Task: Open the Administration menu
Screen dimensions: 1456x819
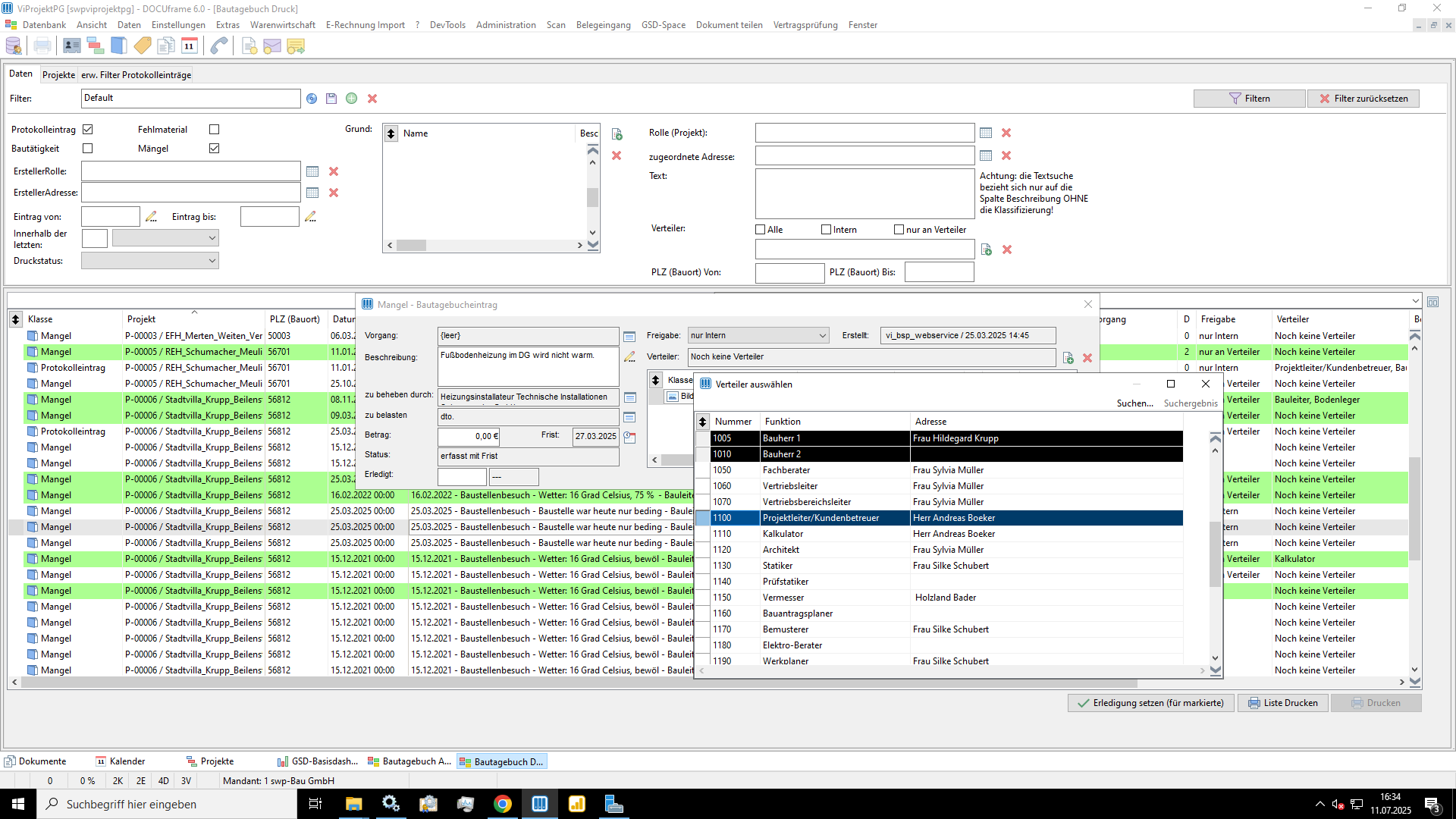Action: point(506,25)
